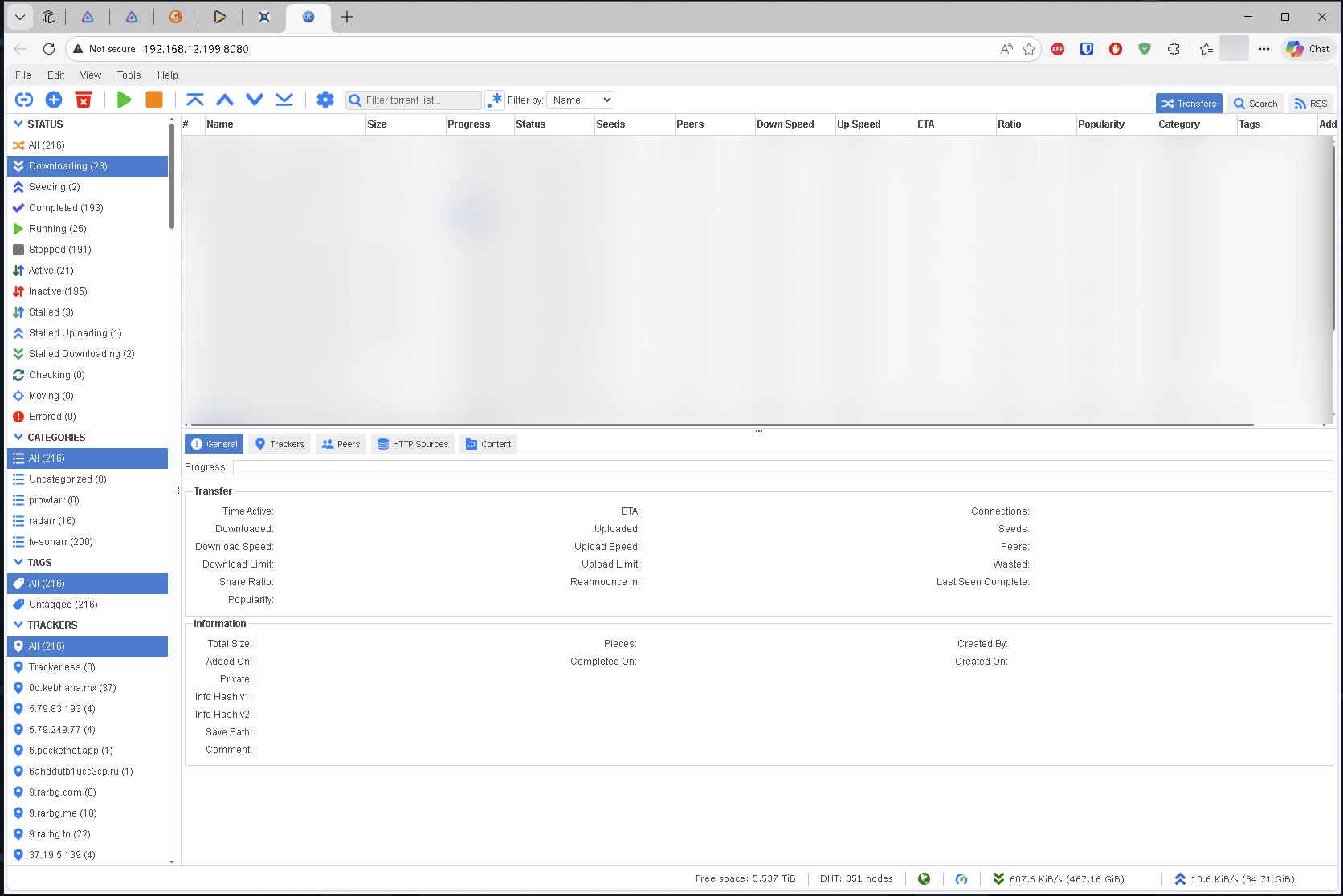Viewport: 1343px width, 896px height.
Task: Click the empty Progress bar in General panel
Action: tap(782, 467)
